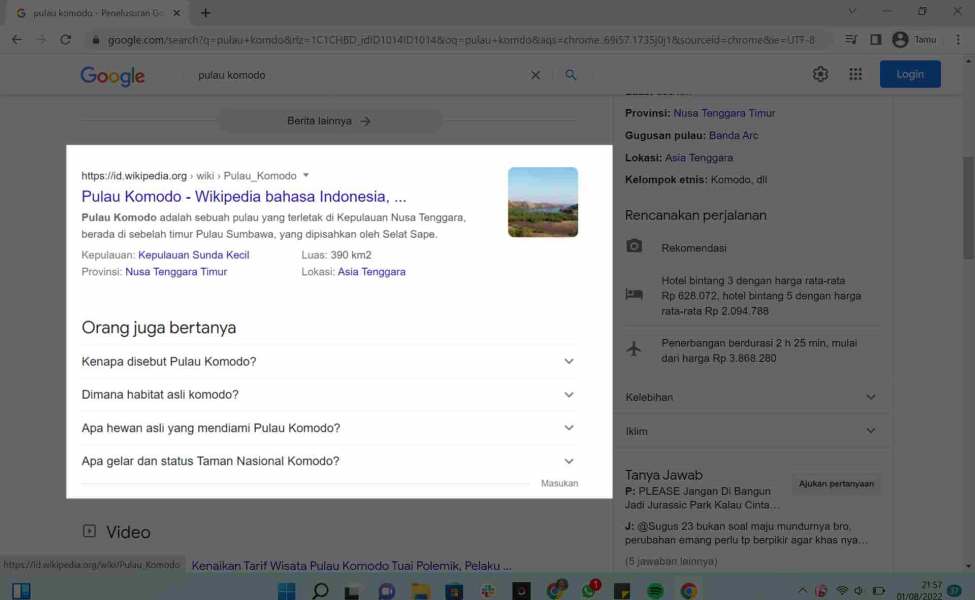The width and height of the screenshot is (975, 600).
Task: Open taskbar Search
Action: [320, 591]
